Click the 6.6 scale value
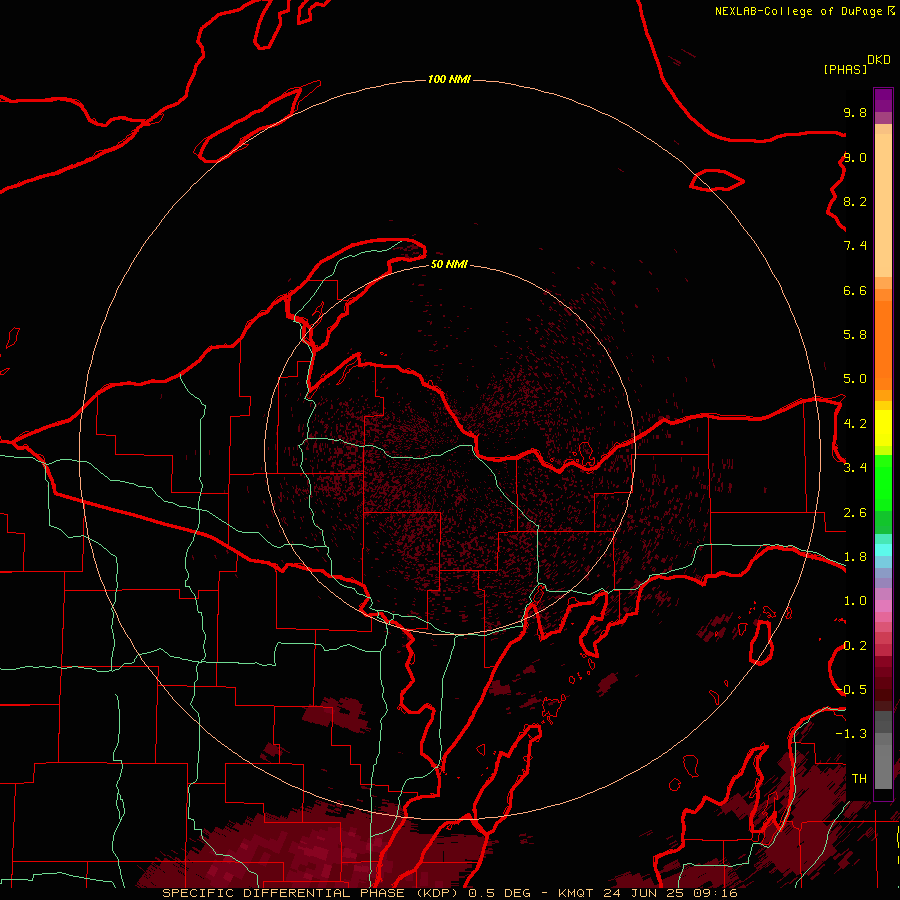 (x=855, y=290)
